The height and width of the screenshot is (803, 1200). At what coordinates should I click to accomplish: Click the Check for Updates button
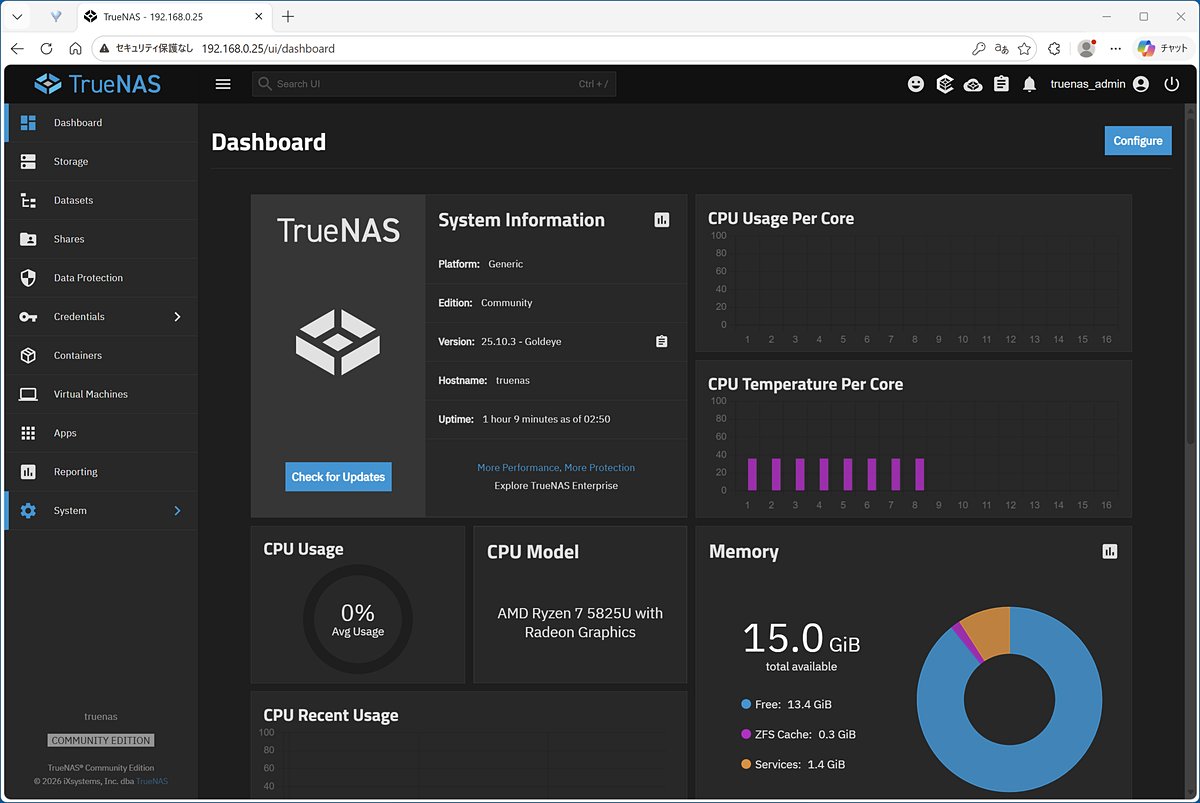tap(338, 477)
